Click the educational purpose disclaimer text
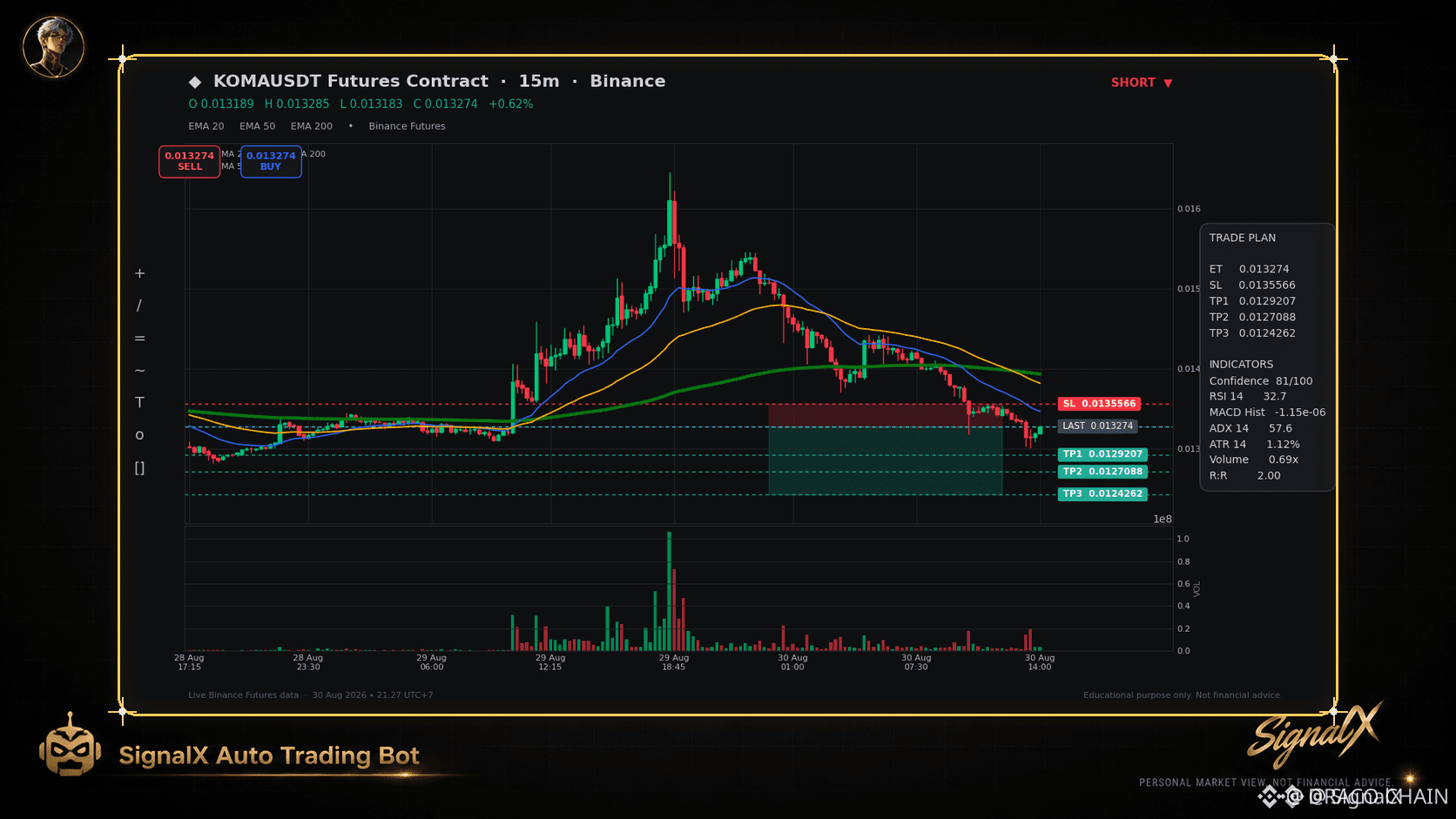Viewport: 1456px width, 819px height. (1183, 695)
